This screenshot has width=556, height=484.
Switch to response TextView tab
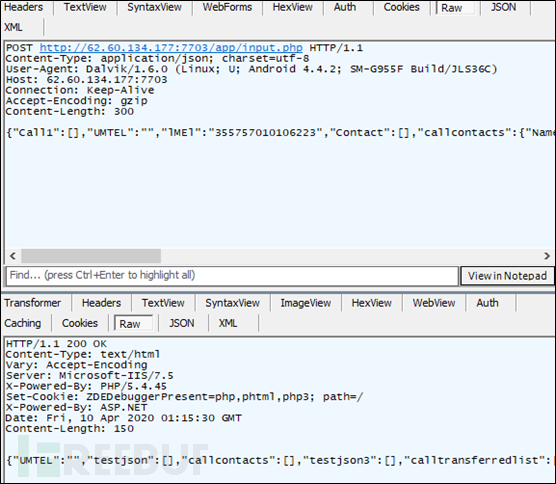[x=163, y=303]
